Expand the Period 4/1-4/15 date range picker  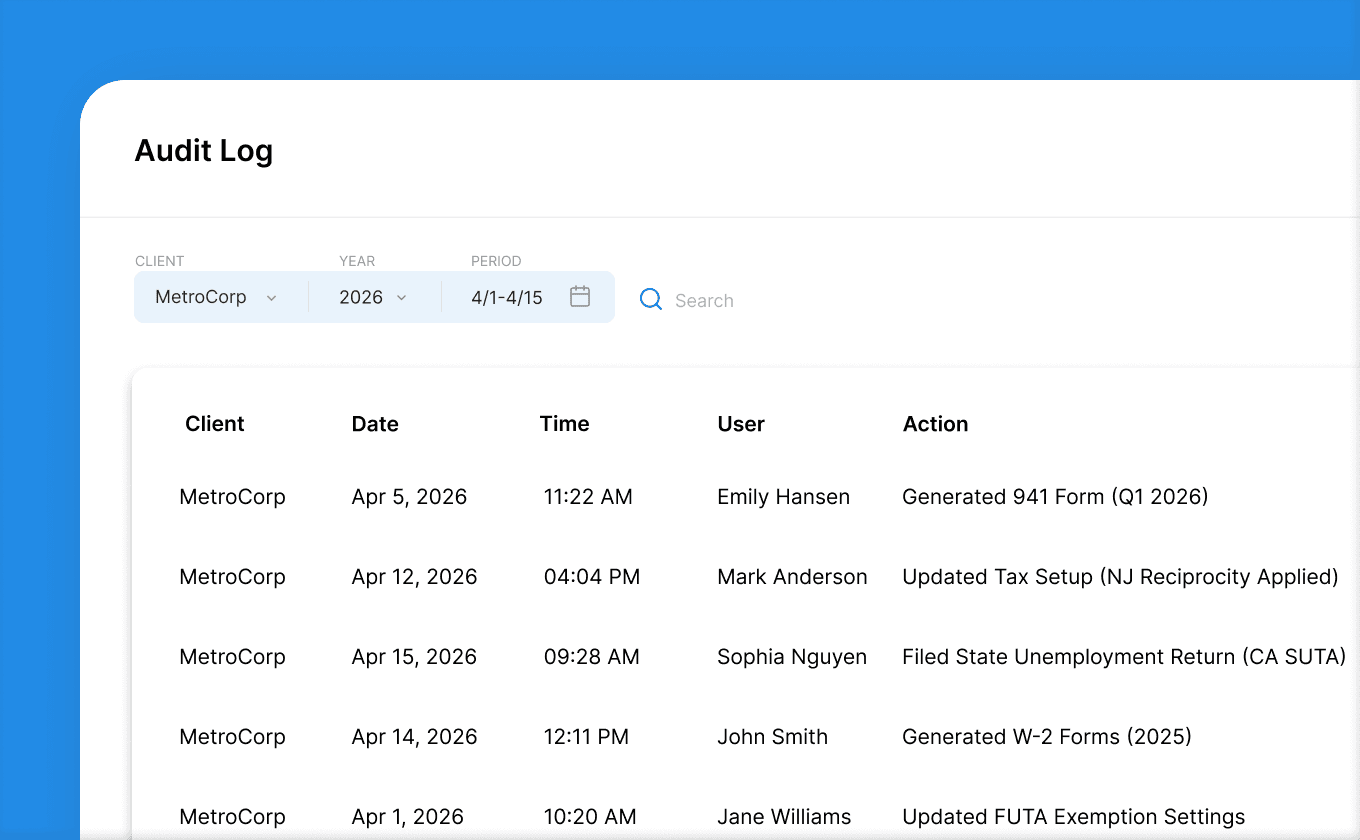507,297
